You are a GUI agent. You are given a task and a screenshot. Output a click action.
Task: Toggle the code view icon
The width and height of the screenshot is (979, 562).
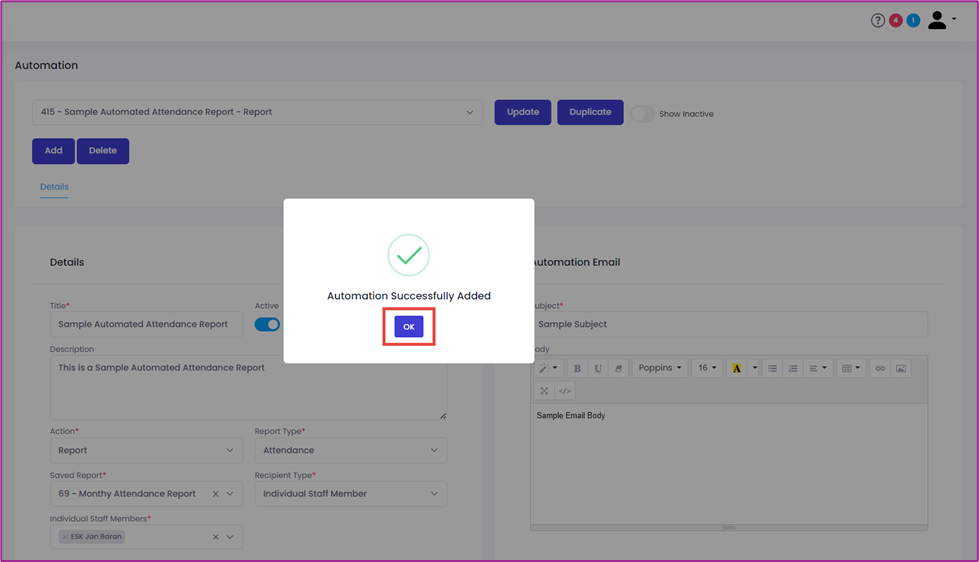pyautogui.click(x=565, y=391)
